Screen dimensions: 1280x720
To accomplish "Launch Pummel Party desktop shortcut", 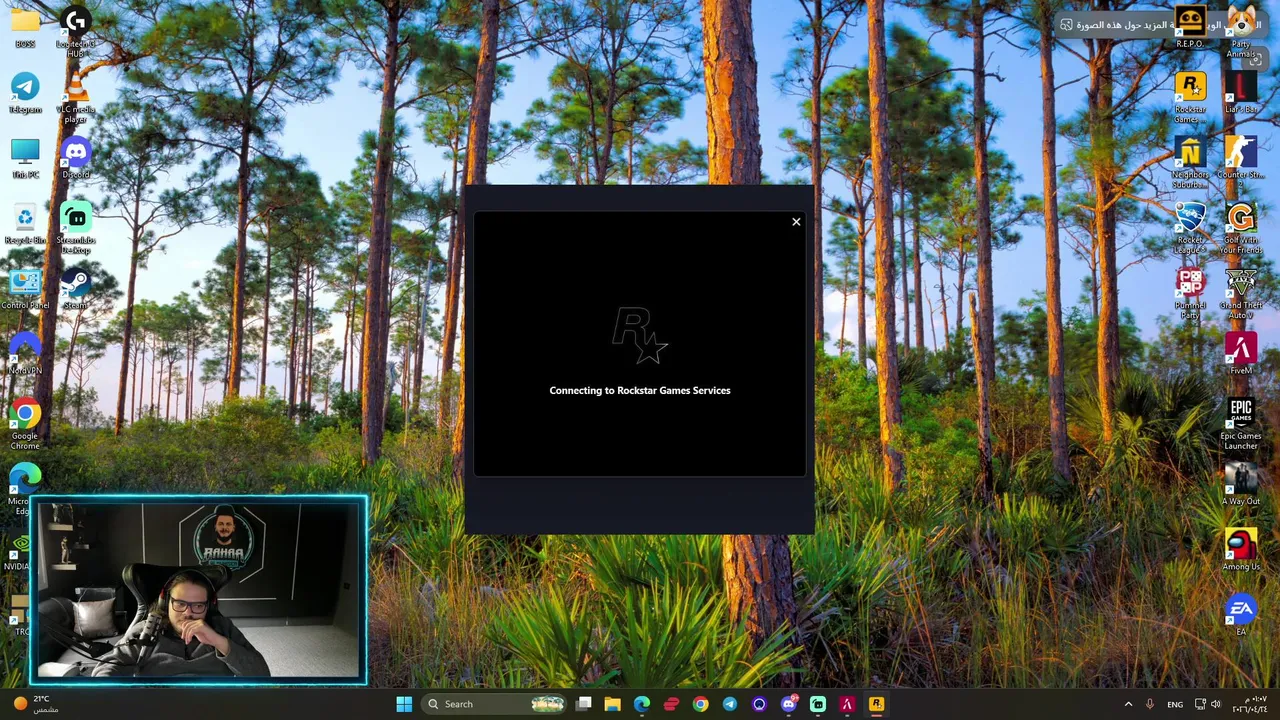I will 1190,294.
